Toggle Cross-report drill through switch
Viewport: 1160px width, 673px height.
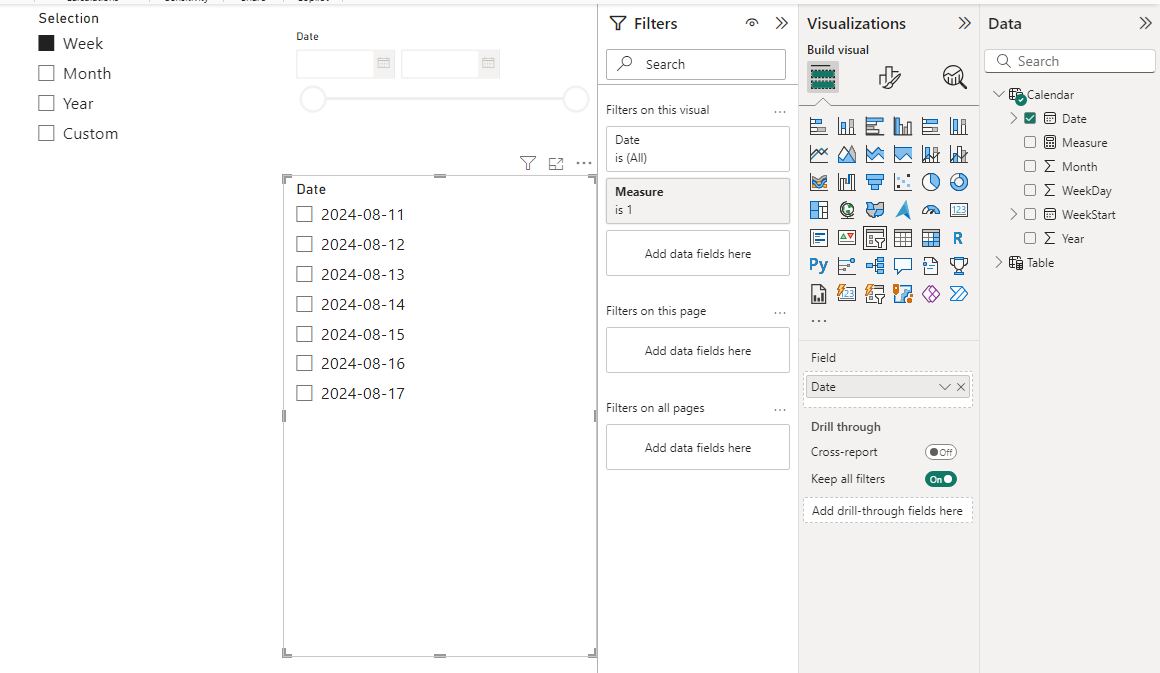[x=940, y=452]
